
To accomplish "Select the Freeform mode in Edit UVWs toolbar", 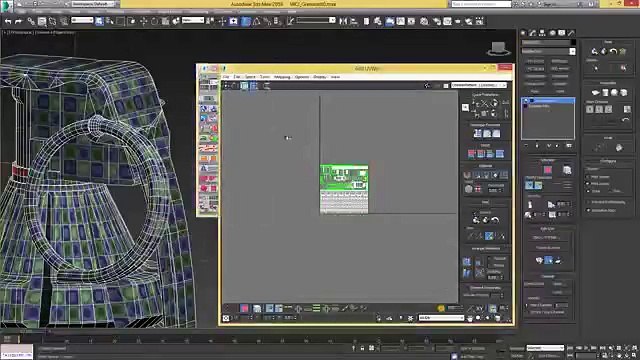I will 253,86.
